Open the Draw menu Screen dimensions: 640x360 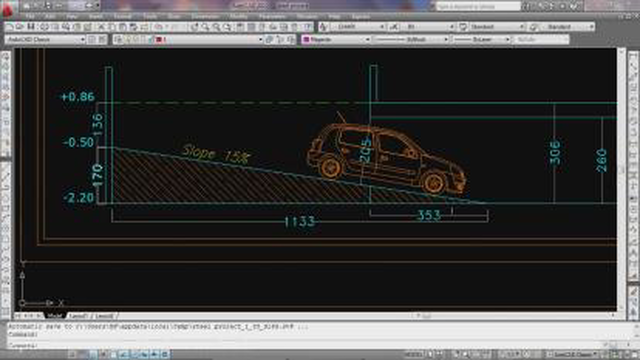coord(174,17)
